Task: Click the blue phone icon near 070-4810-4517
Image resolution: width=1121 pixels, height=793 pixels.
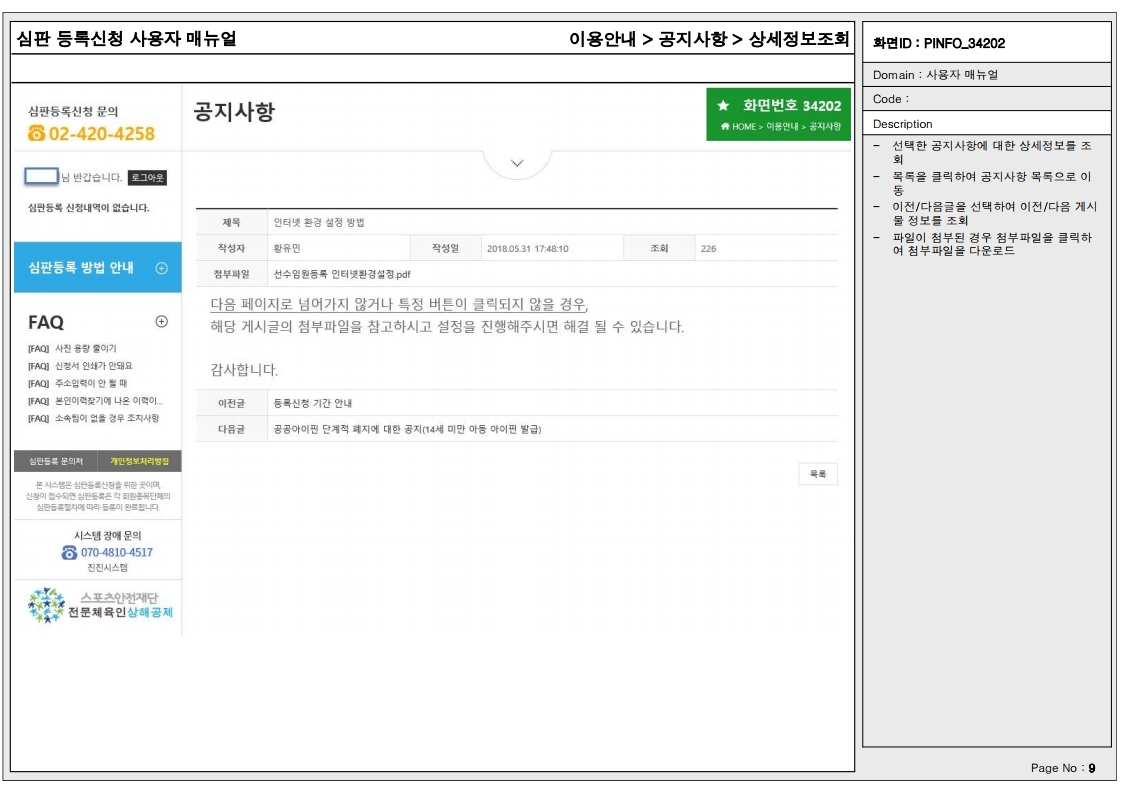Action: [69, 552]
